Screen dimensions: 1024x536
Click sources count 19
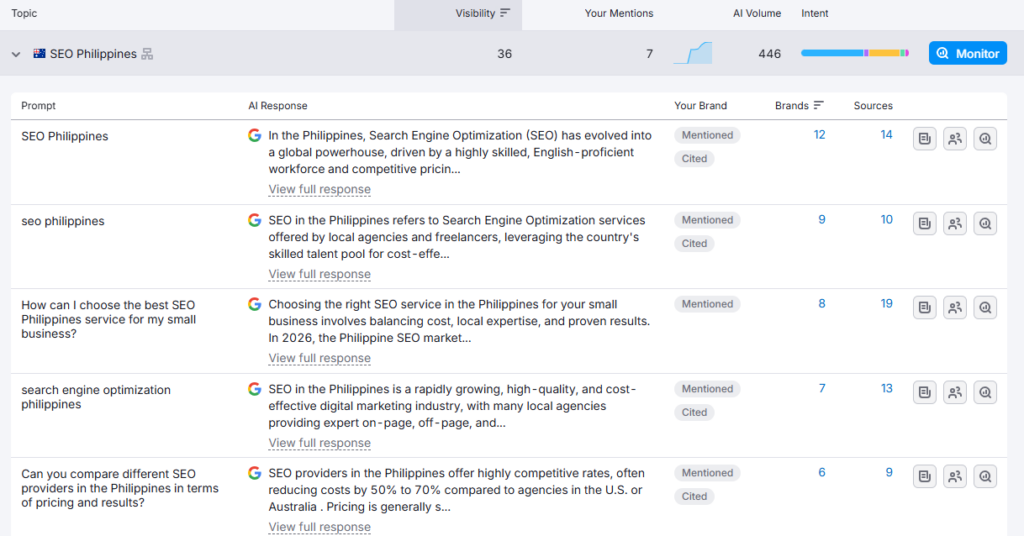886,304
